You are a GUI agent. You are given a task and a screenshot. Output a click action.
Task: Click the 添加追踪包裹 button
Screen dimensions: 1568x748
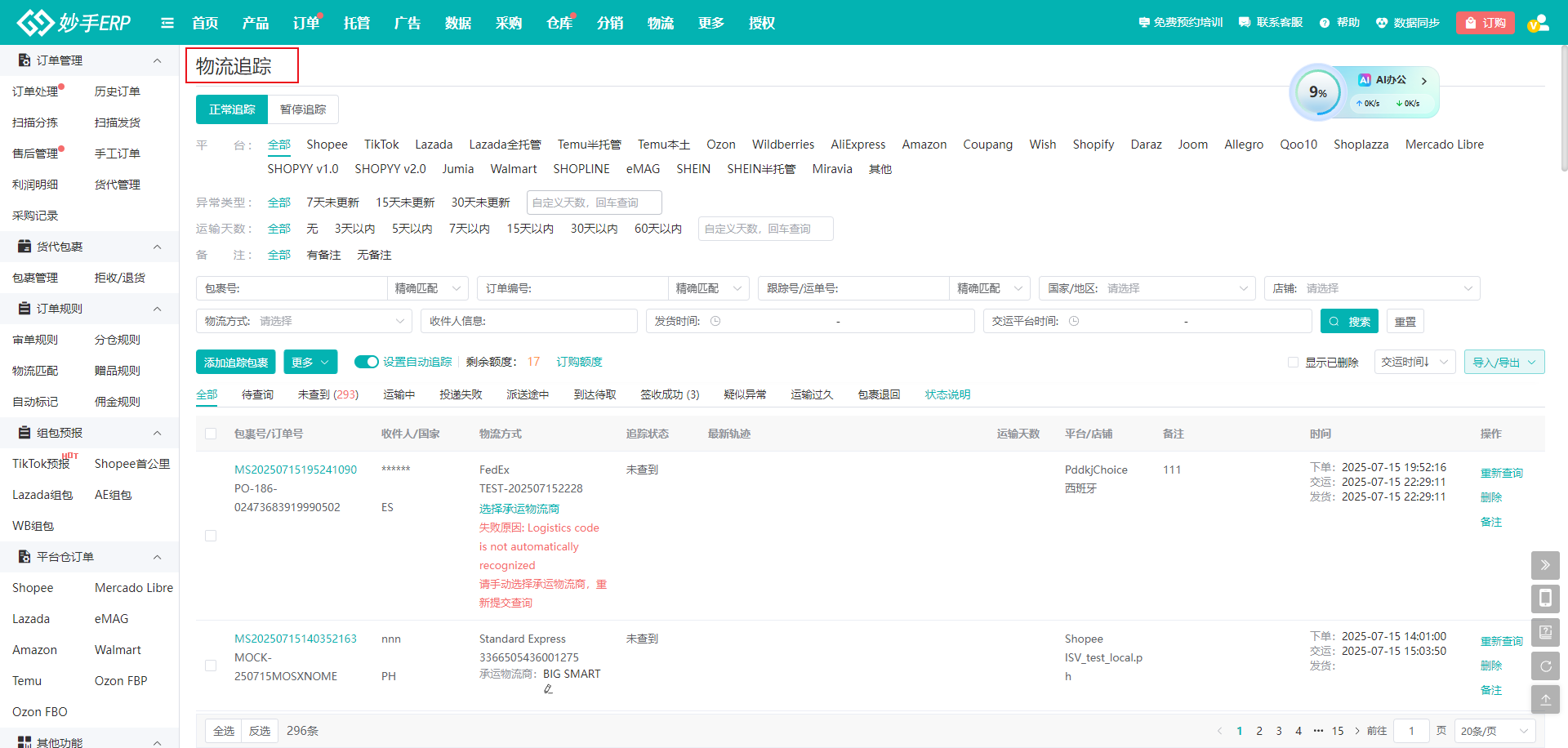236,362
